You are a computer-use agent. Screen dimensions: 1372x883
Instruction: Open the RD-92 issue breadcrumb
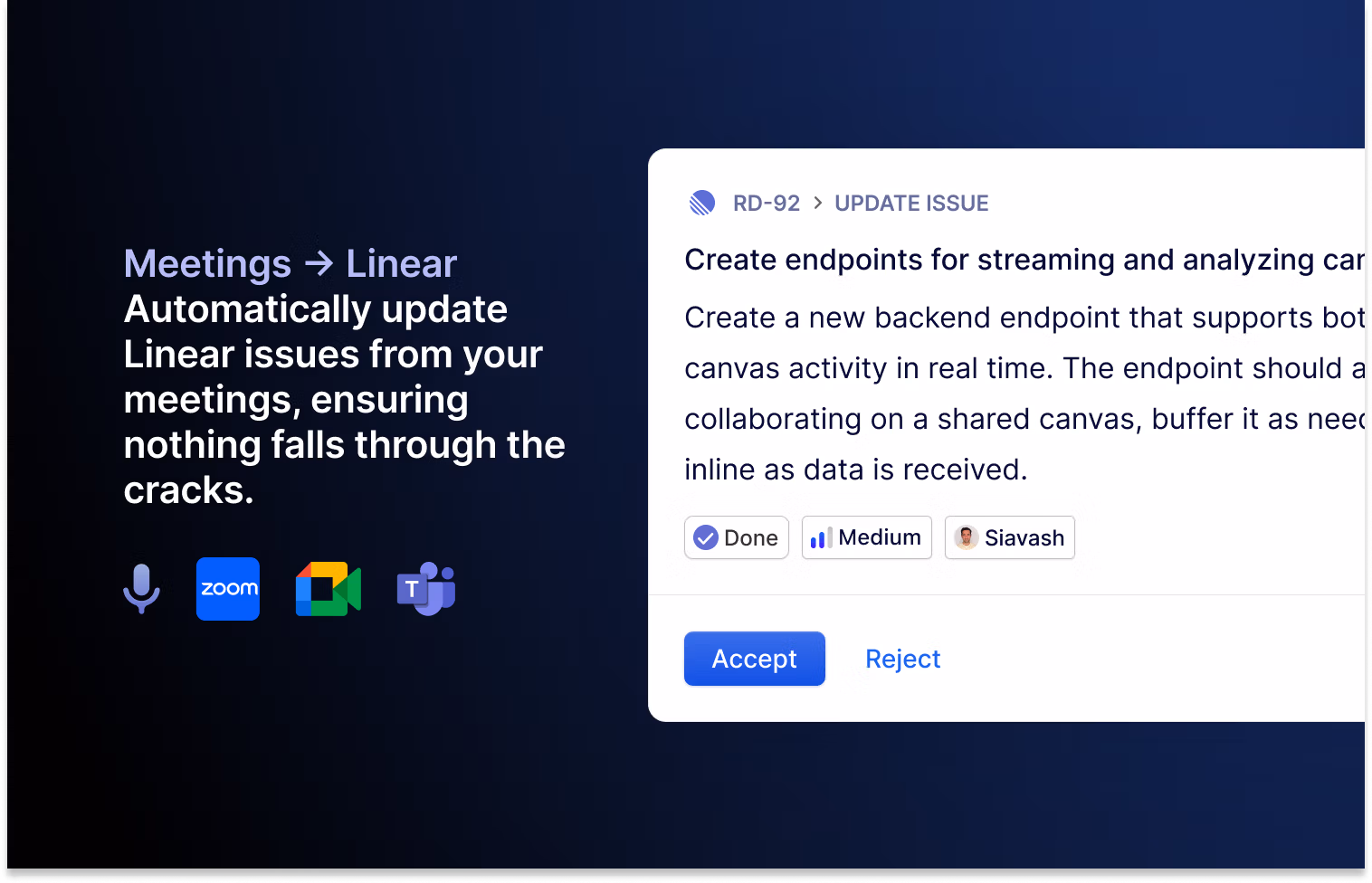click(767, 204)
